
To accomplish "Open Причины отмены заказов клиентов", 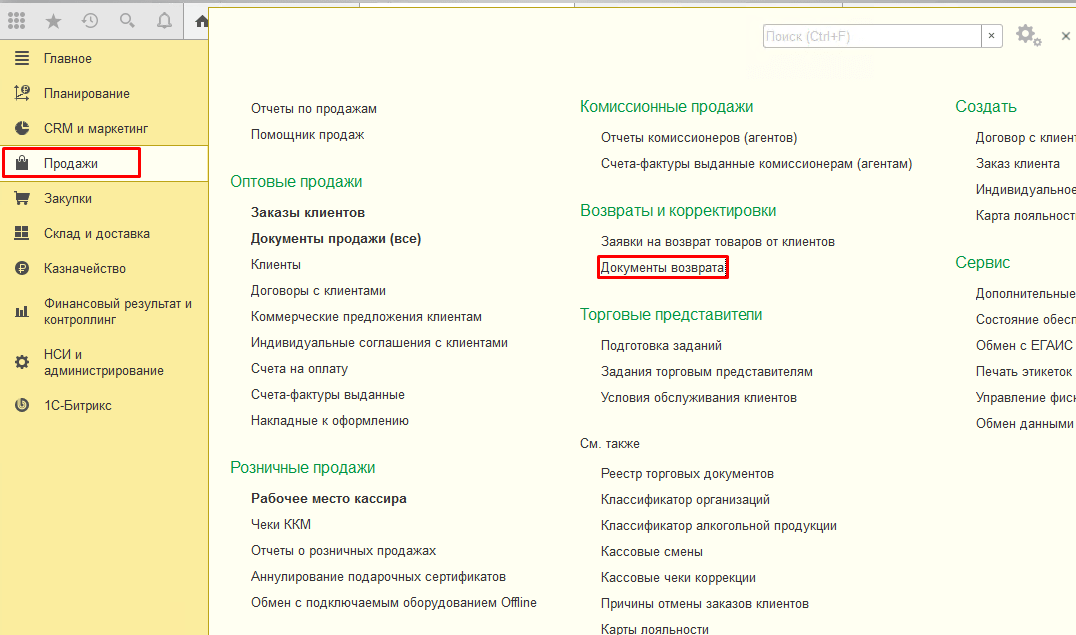I will coord(705,604).
